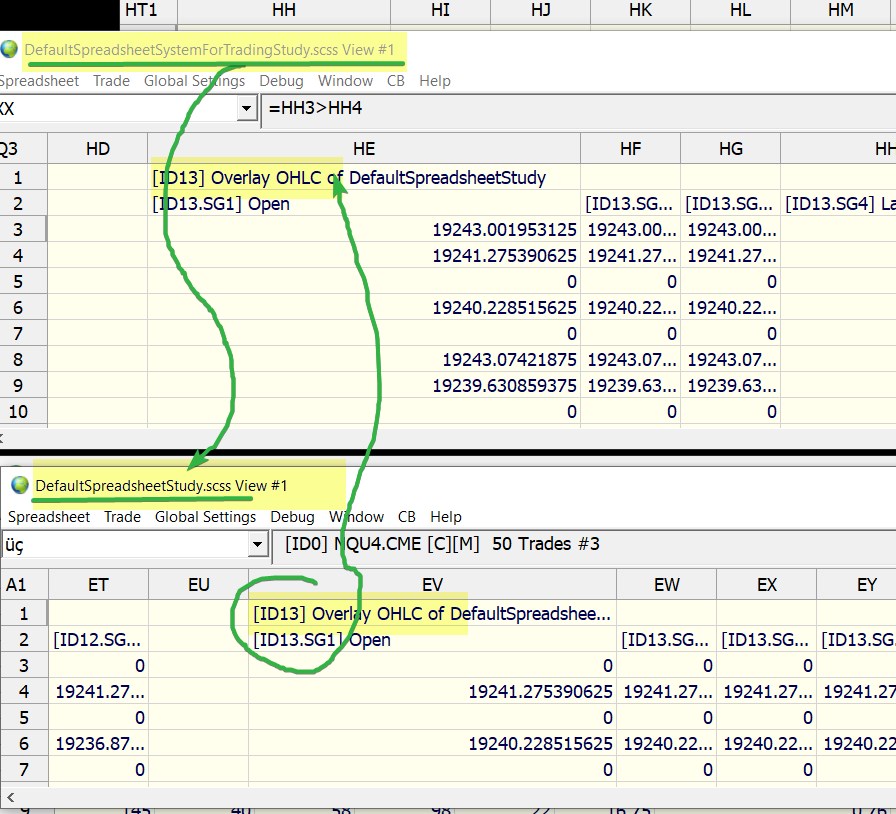
Task: Select column header HF in upper spreadsheet
Action: pos(630,149)
